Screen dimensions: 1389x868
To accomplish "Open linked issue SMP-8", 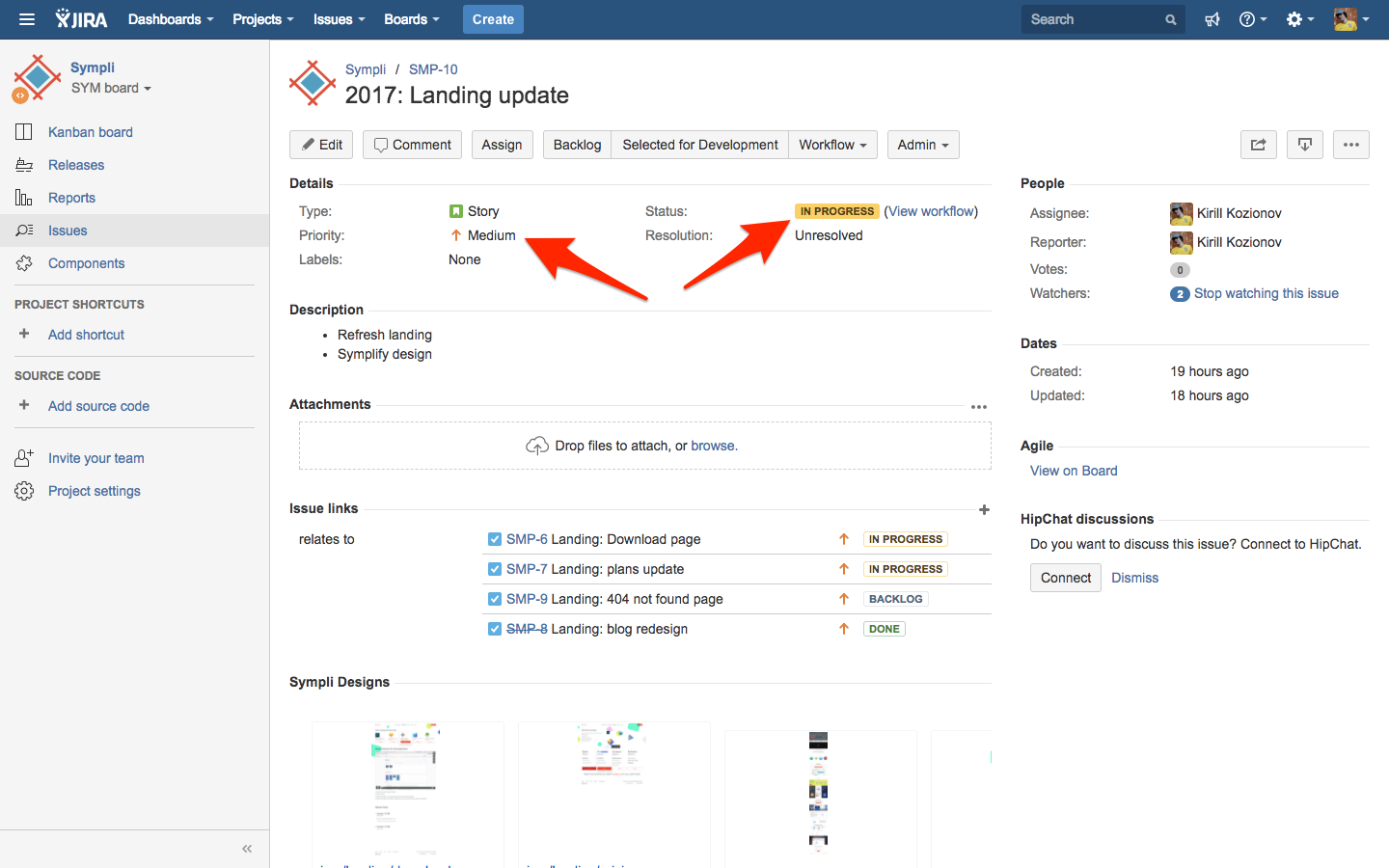I will click(x=527, y=629).
